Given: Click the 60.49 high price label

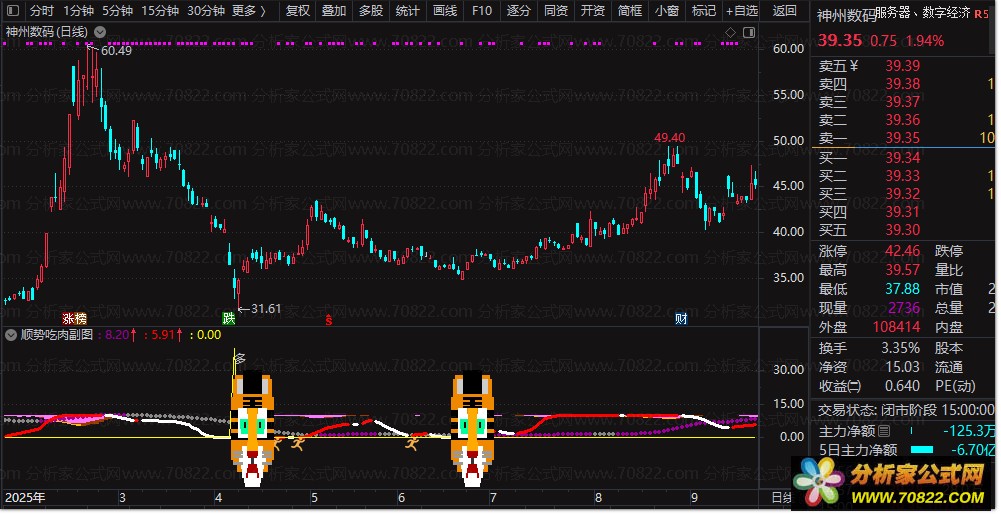Looking at the screenshot, I should tap(116, 50).
